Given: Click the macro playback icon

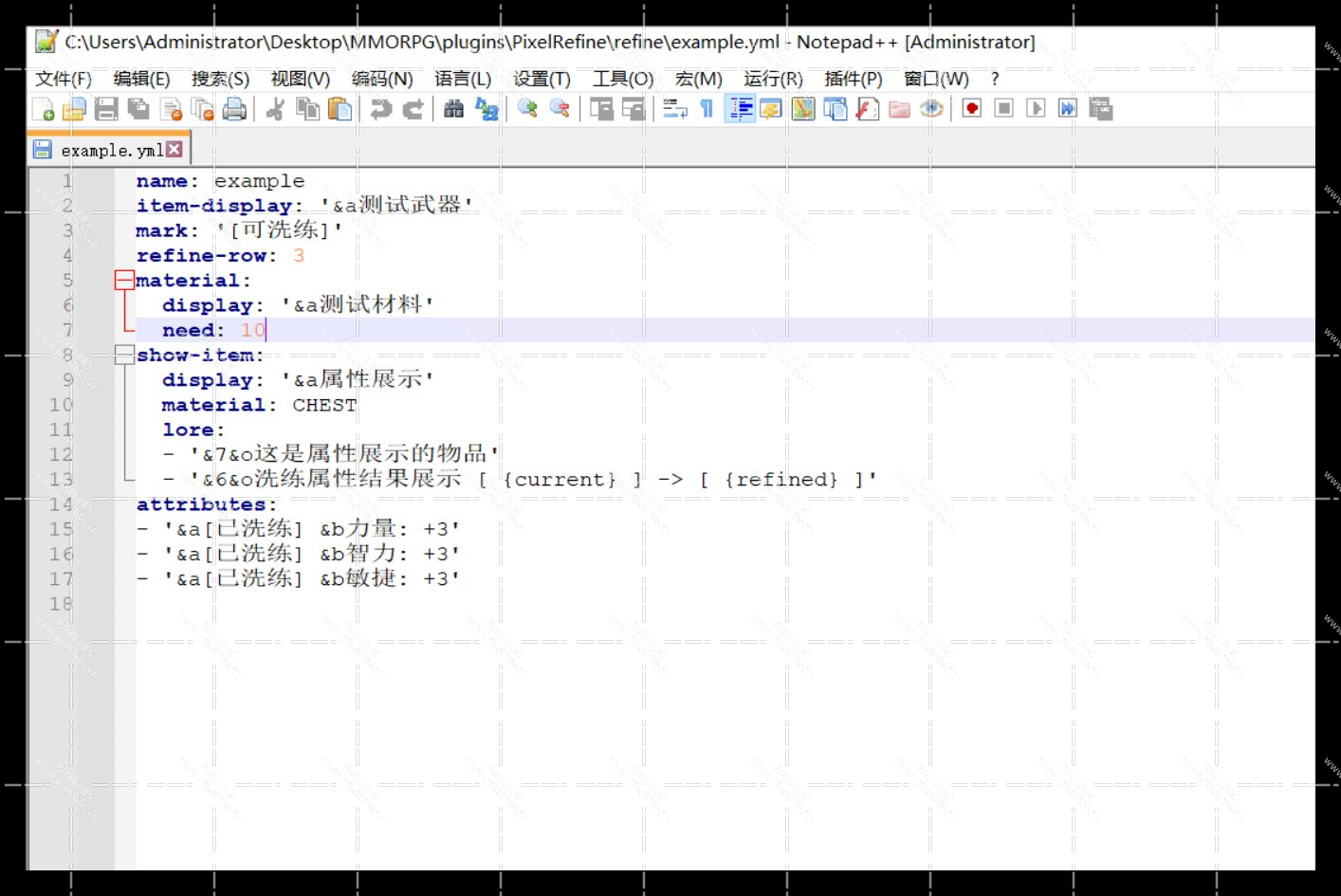Looking at the screenshot, I should 1037,109.
